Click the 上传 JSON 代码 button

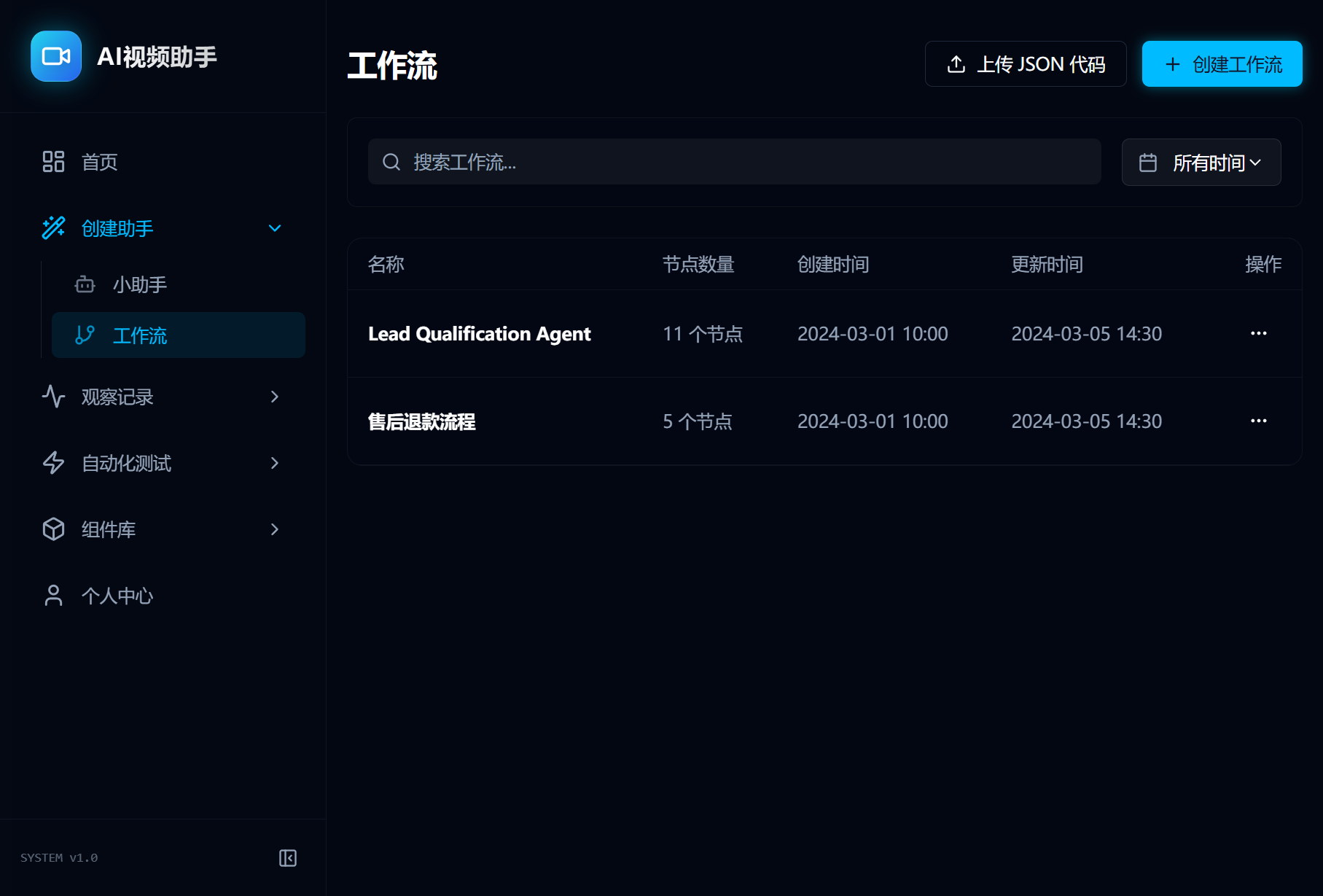[x=1025, y=64]
